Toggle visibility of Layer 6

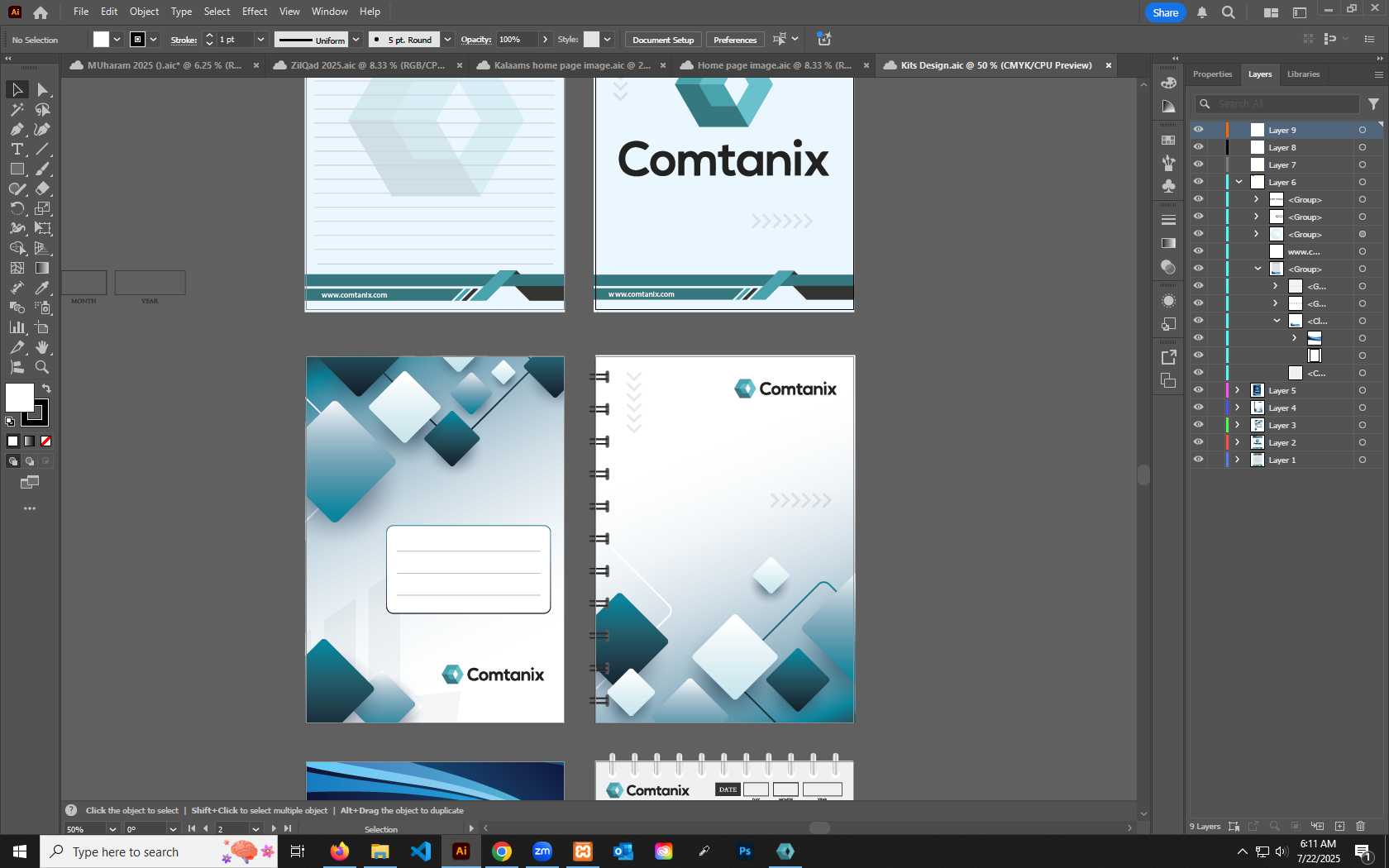point(1198,182)
